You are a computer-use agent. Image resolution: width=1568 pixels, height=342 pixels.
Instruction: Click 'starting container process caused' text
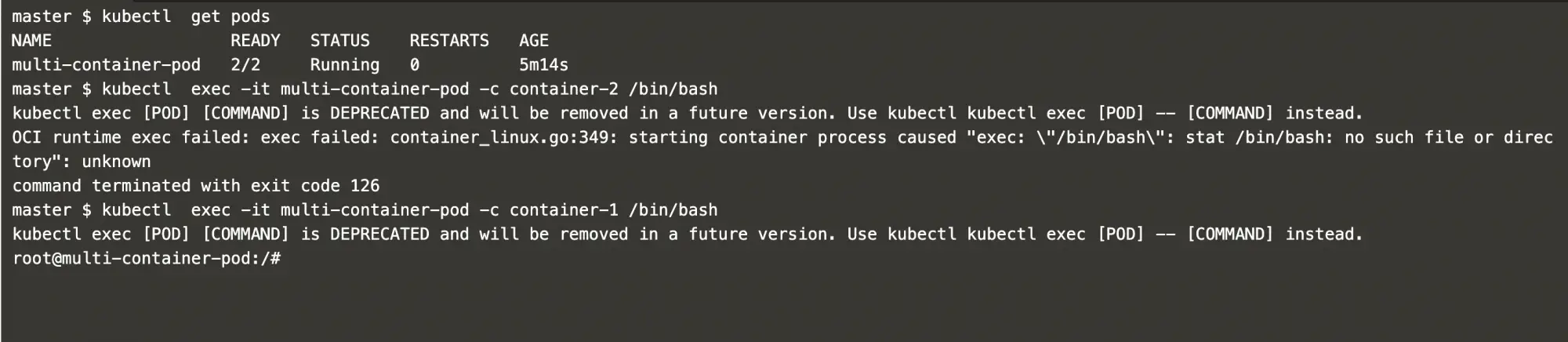tap(792, 138)
